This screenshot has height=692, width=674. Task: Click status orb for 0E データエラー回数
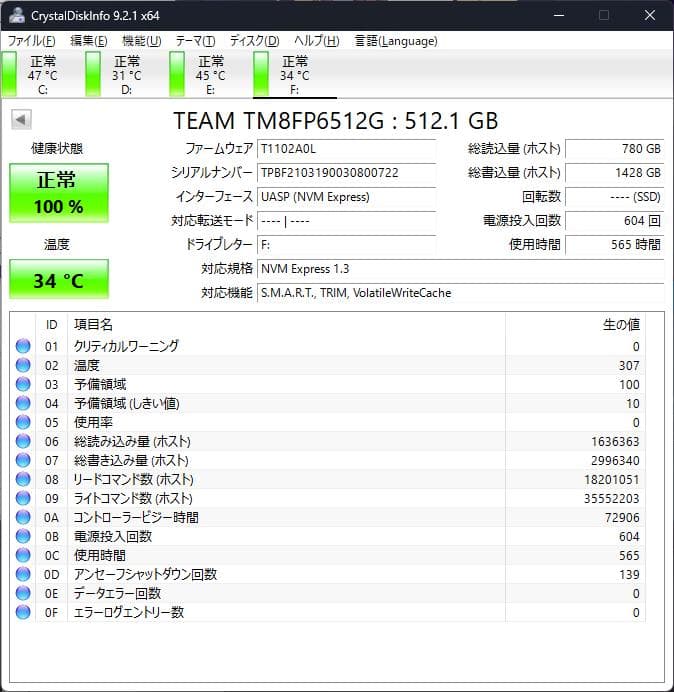pos(23,593)
